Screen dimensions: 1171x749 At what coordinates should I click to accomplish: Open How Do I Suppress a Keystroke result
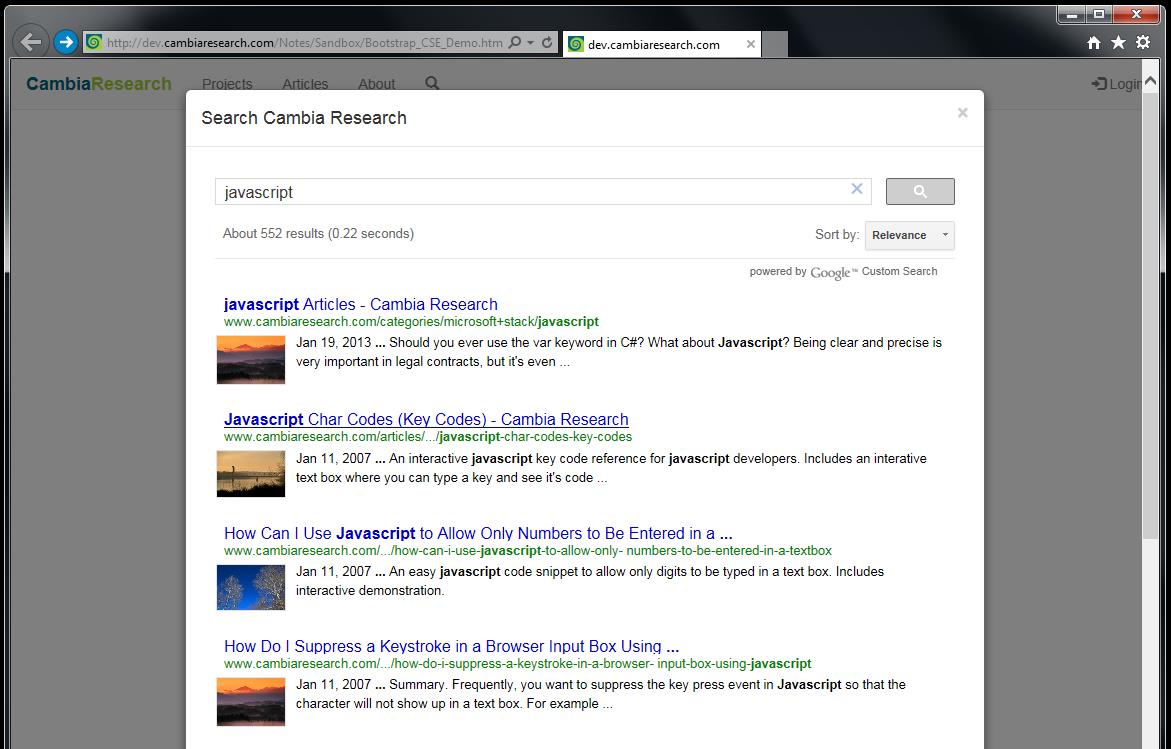(x=451, y=646)
